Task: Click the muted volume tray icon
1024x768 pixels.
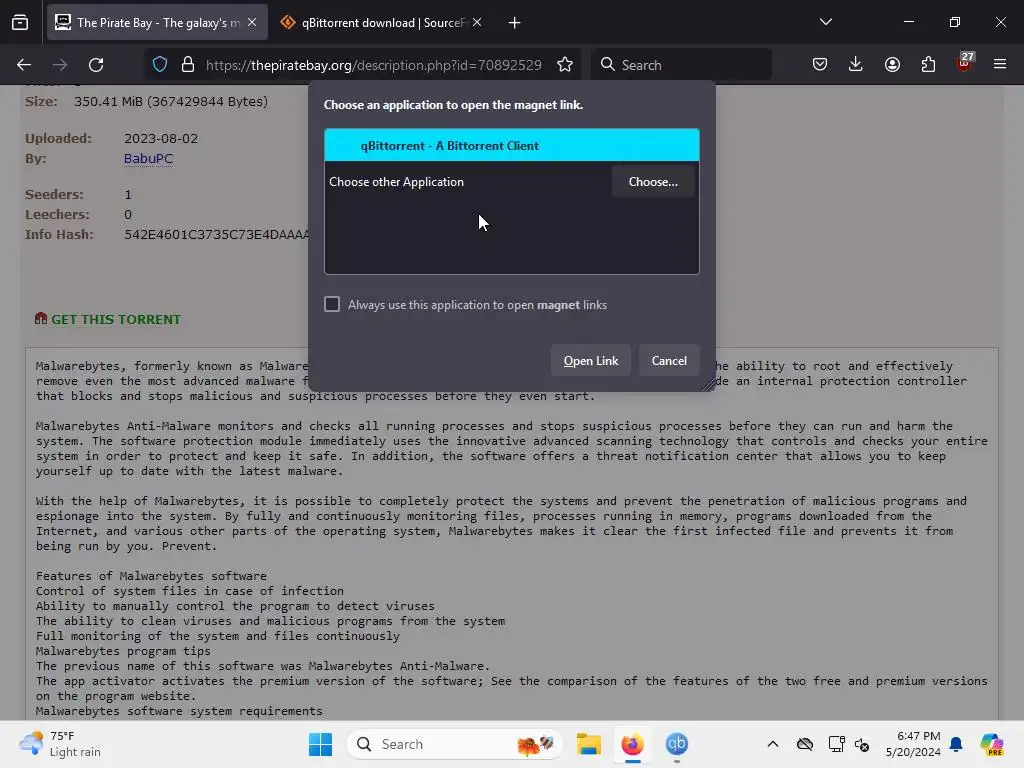Action: (862, 744)
